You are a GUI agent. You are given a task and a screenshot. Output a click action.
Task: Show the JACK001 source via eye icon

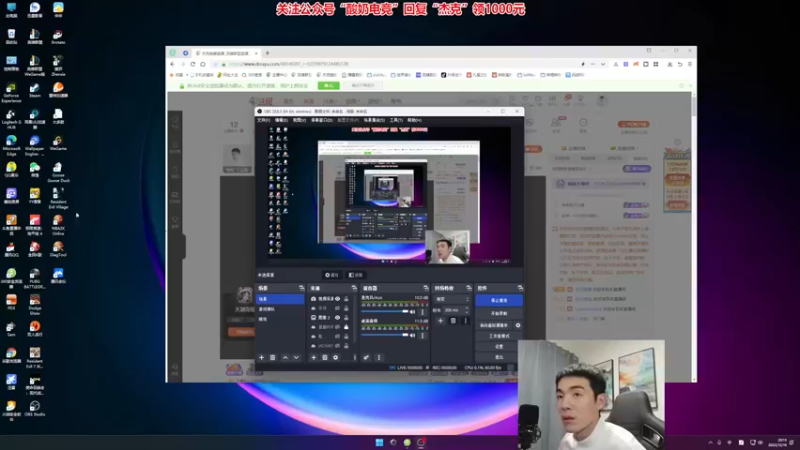(x=337, y=346)
